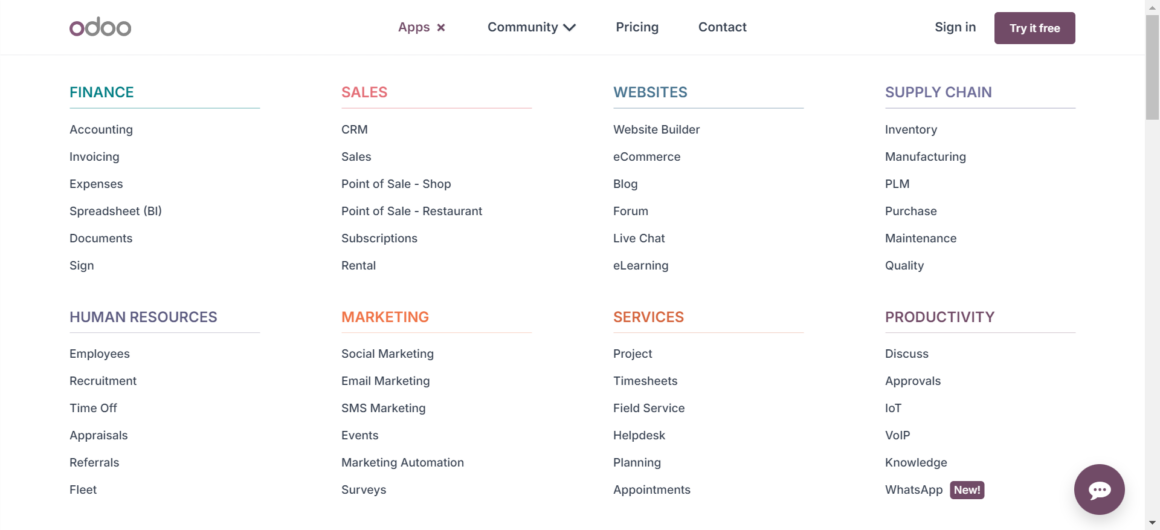Go to the Contact page

point(722,27)
